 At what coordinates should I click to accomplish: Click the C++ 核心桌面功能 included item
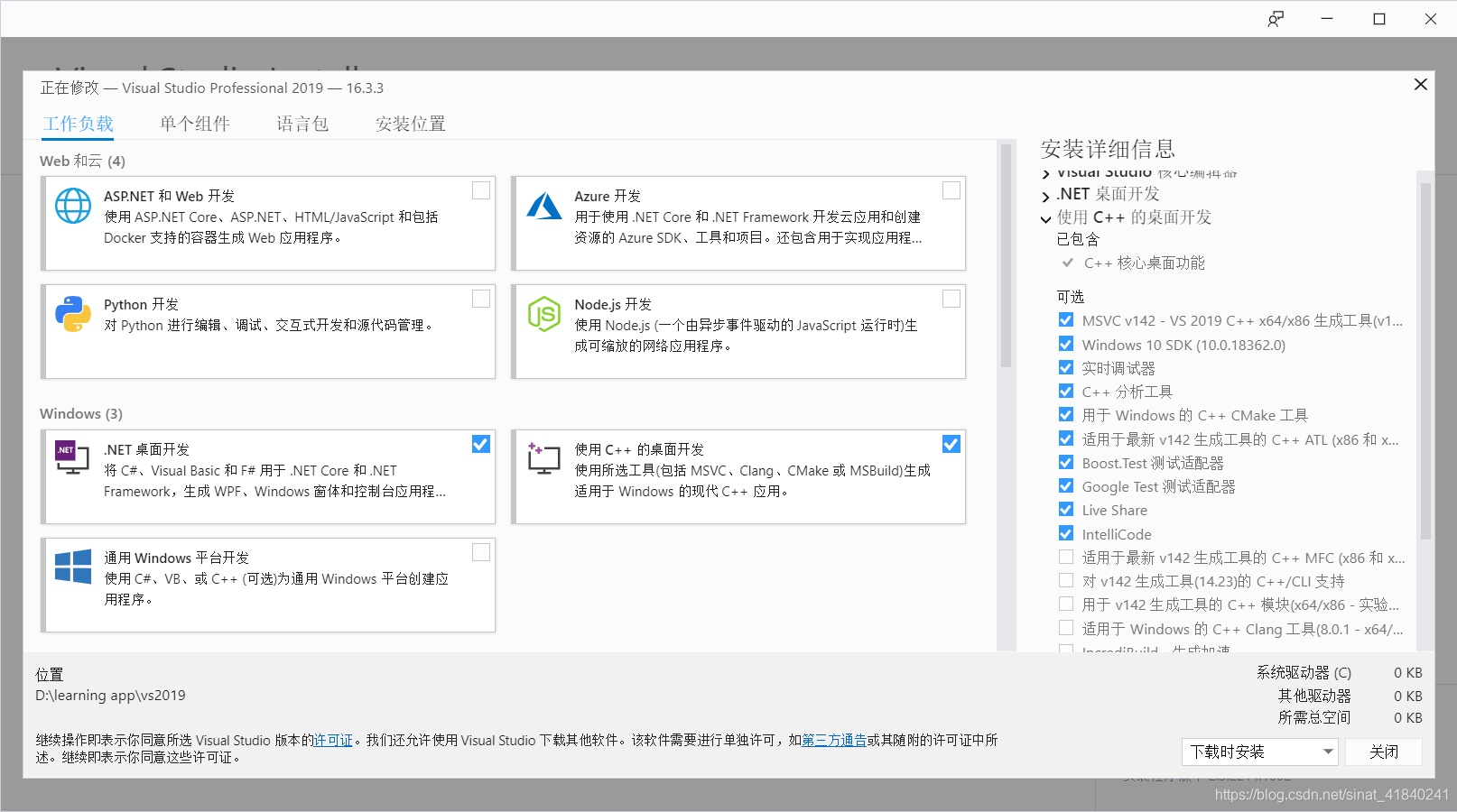(x=1145, y=263)
